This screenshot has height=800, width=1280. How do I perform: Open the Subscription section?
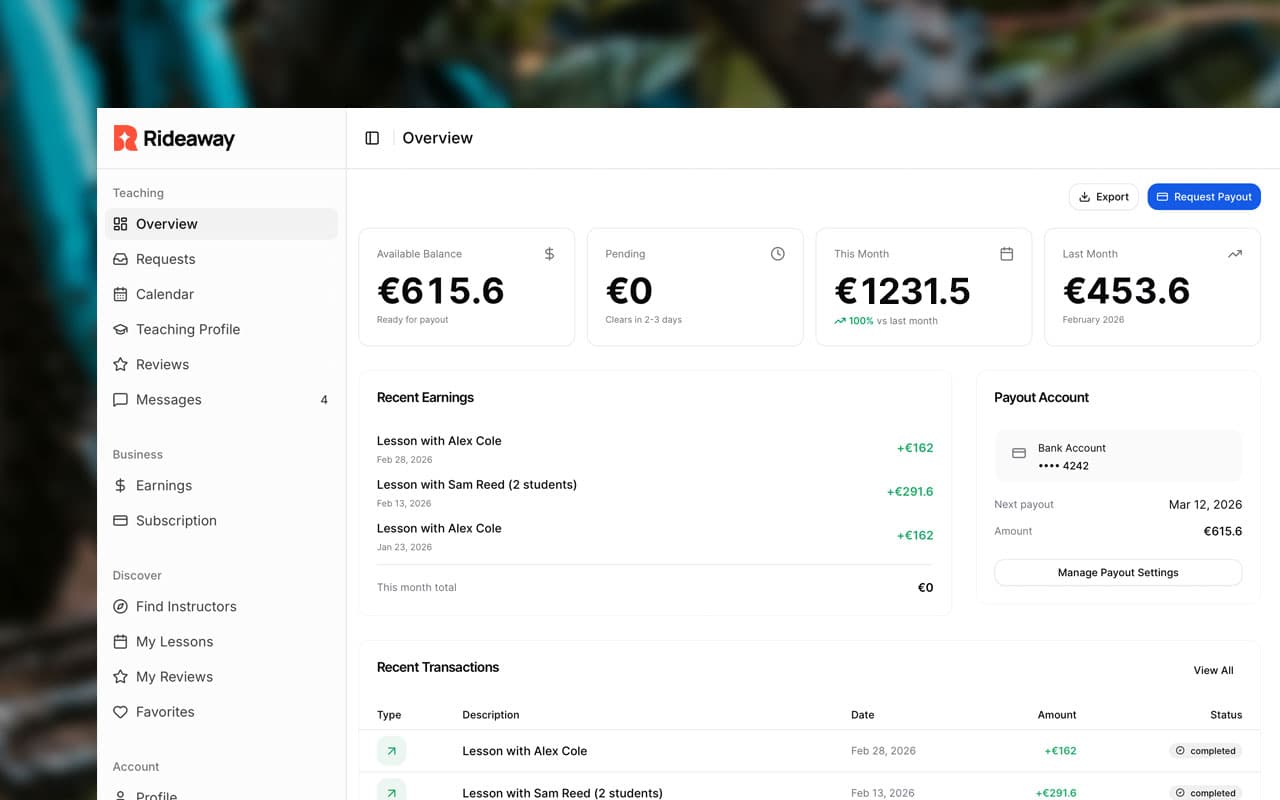pos(176,520)
